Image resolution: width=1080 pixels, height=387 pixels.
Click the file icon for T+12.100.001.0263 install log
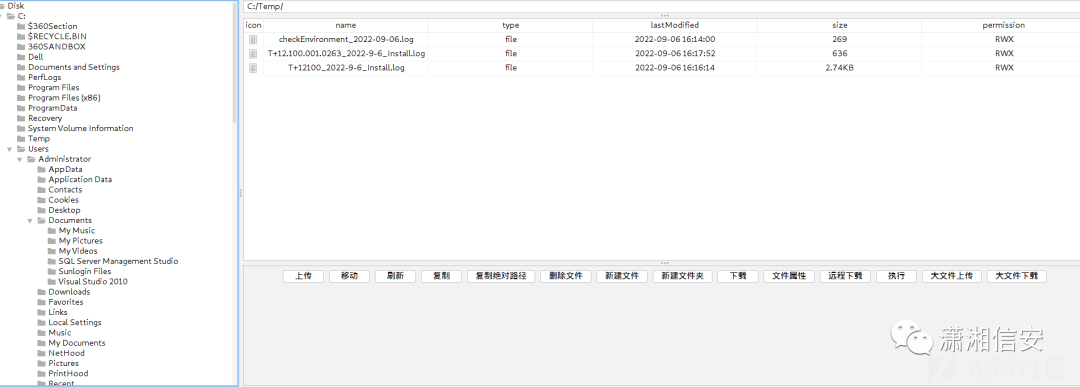coord(253,54)
